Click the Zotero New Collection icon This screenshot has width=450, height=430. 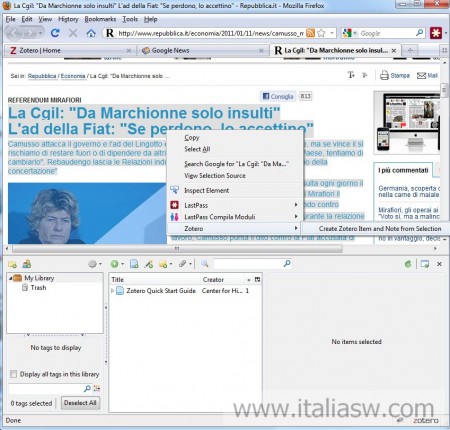(13, 264)
